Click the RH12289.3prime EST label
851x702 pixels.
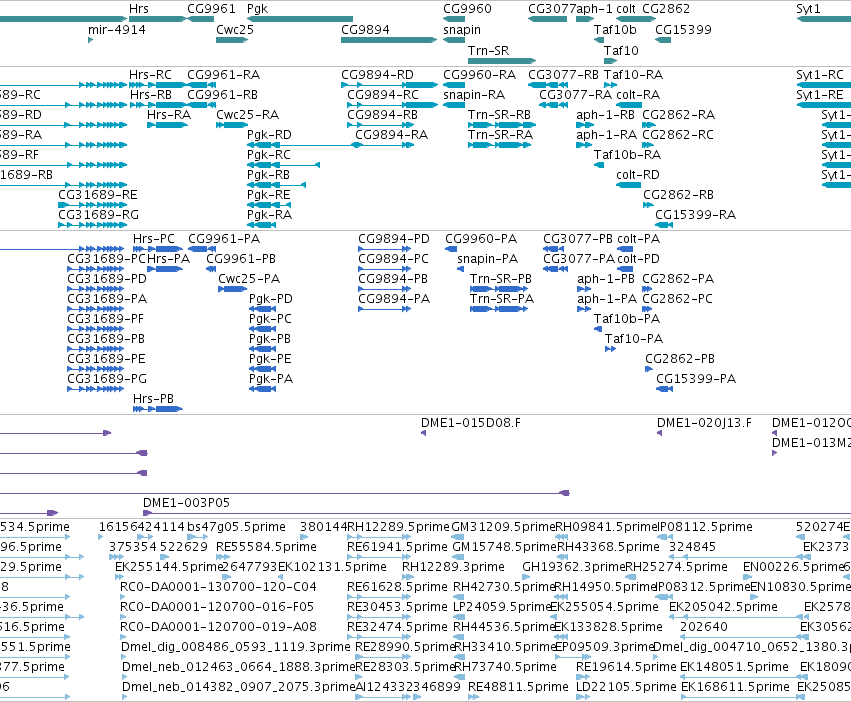tap(453, 567)
